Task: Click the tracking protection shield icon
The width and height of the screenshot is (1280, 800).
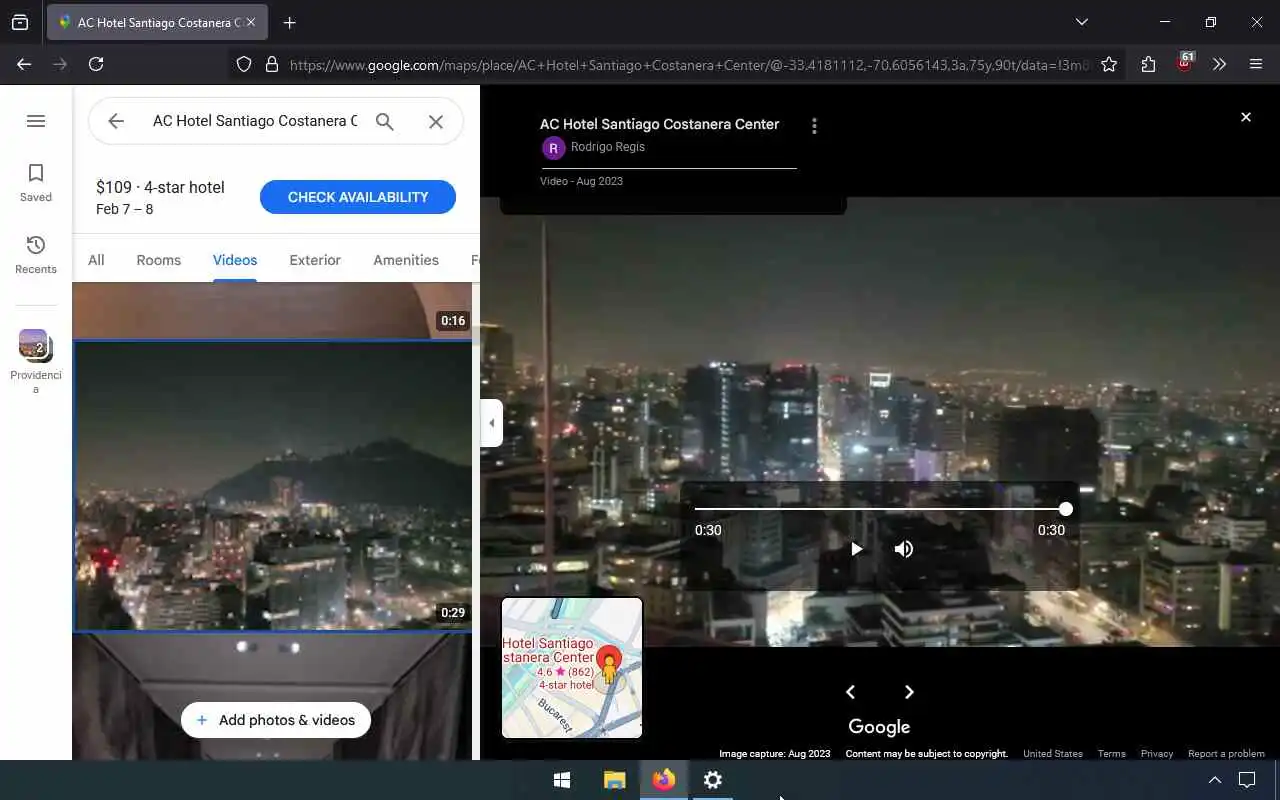Action: tap(244, 64)
